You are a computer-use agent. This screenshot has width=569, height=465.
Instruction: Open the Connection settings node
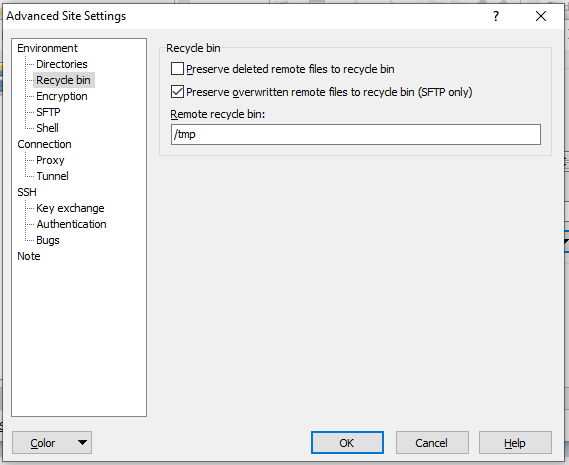[44, 144]
